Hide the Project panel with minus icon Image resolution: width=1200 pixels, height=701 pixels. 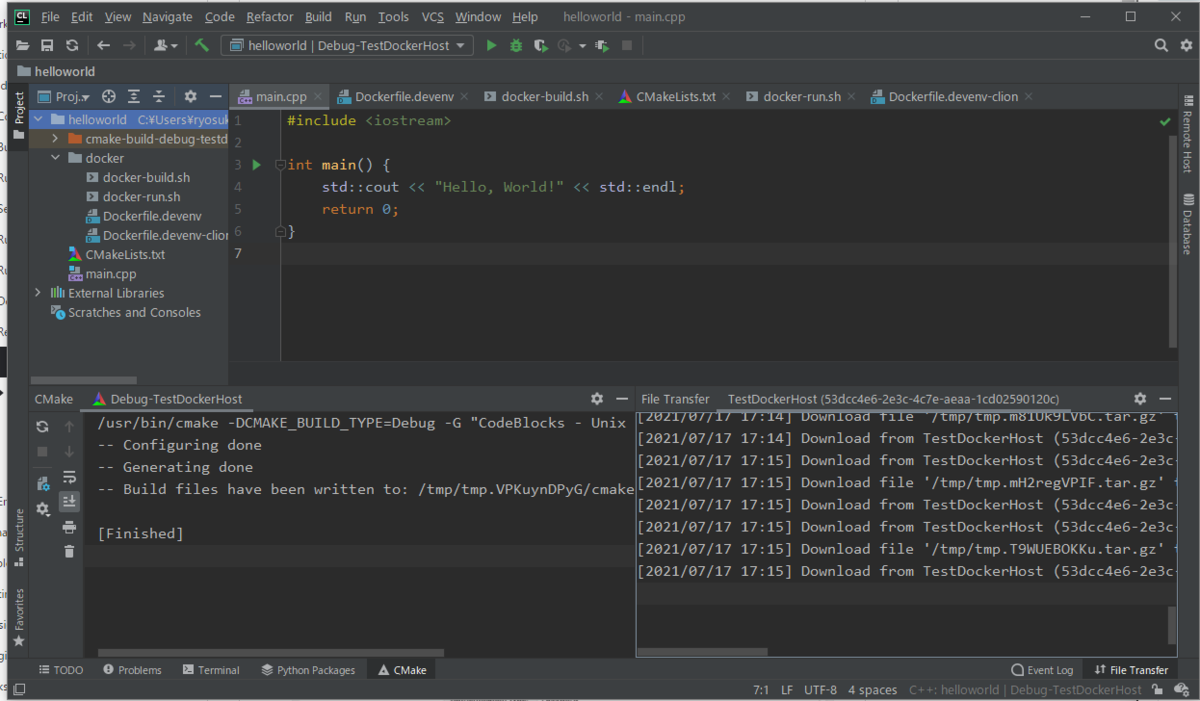(215, 97)
